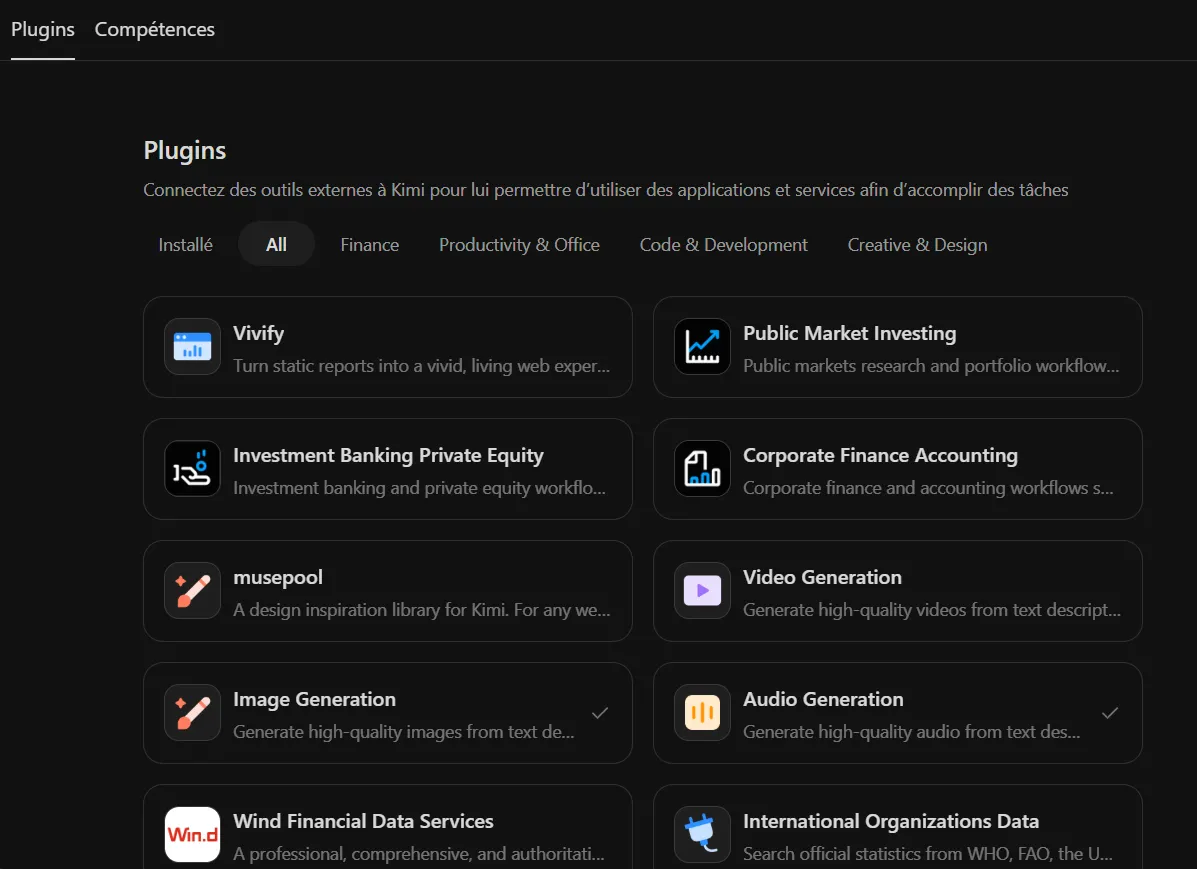Click the 'Plugins' section heading
This screenshot has height=869, width=1197.
click(185, 150)
